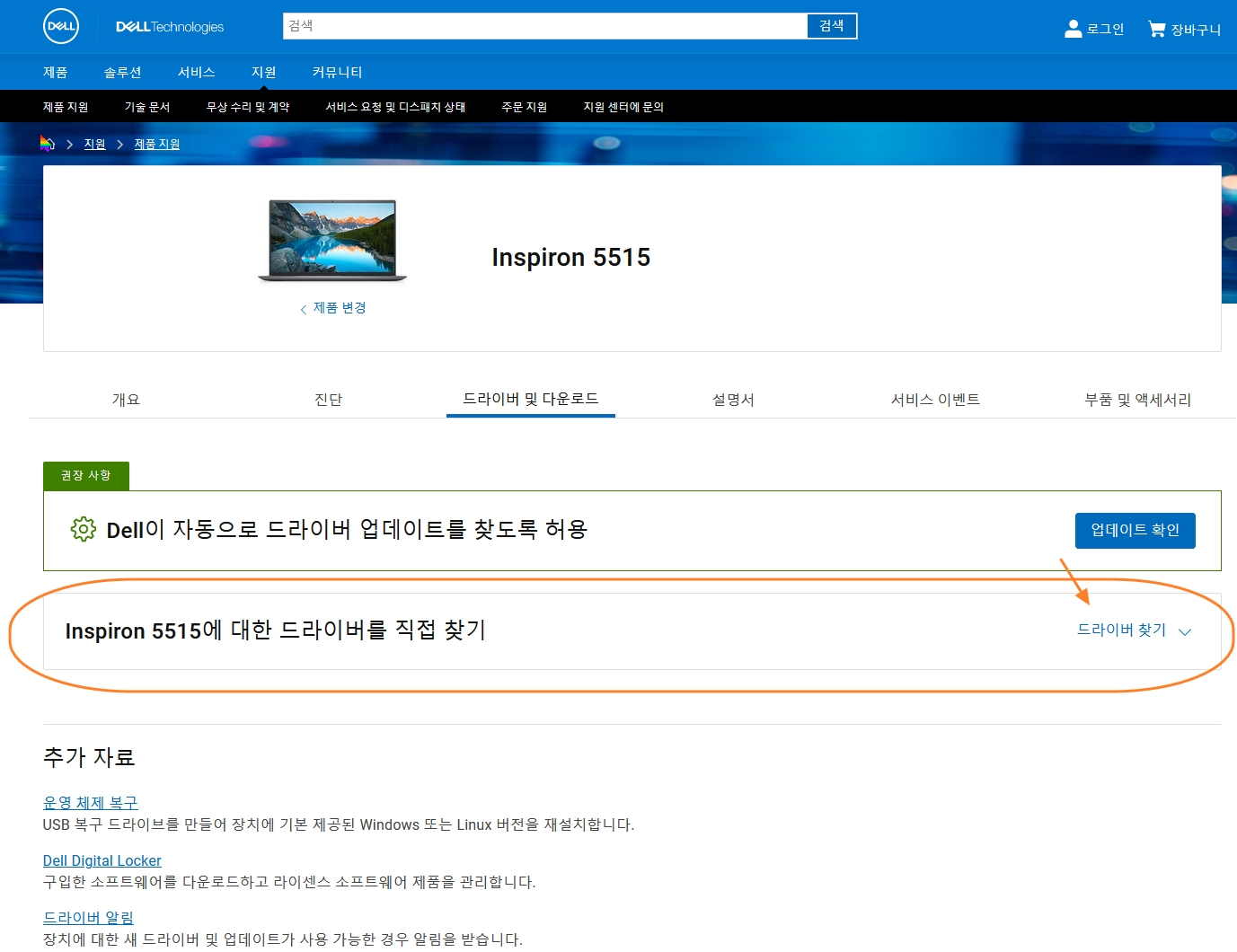Open the 지원 menu with its caret
This screenshot has height=952, width=1237.
tap(263, 72)
